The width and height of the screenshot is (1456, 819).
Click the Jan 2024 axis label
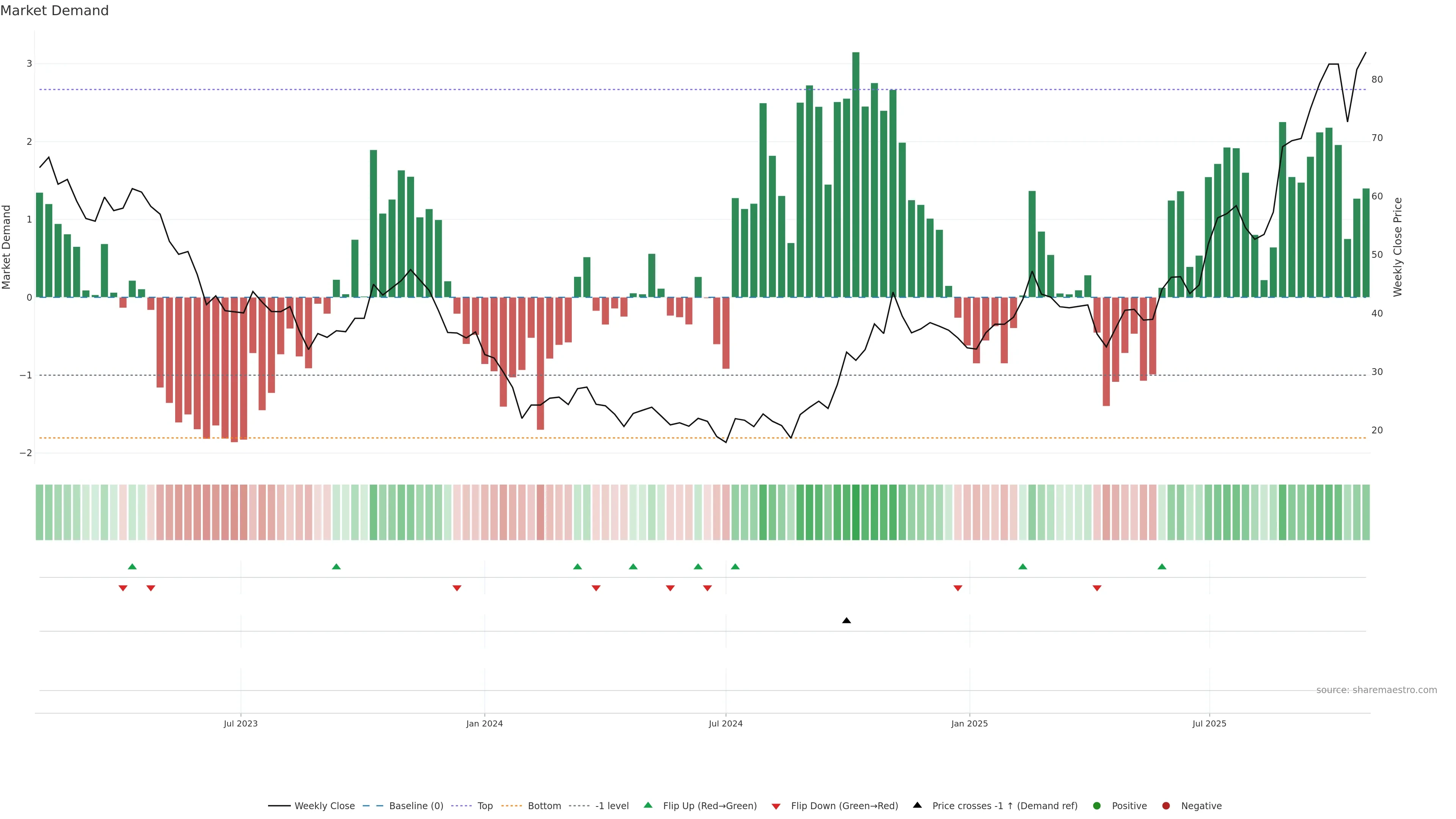tap(485, 724)
